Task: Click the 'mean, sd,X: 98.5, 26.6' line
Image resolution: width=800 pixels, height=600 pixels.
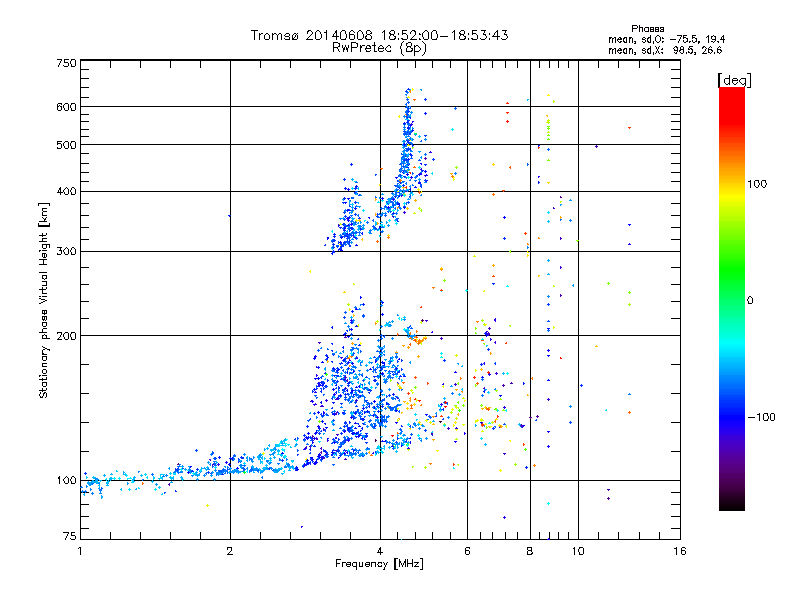Action: 665,50
